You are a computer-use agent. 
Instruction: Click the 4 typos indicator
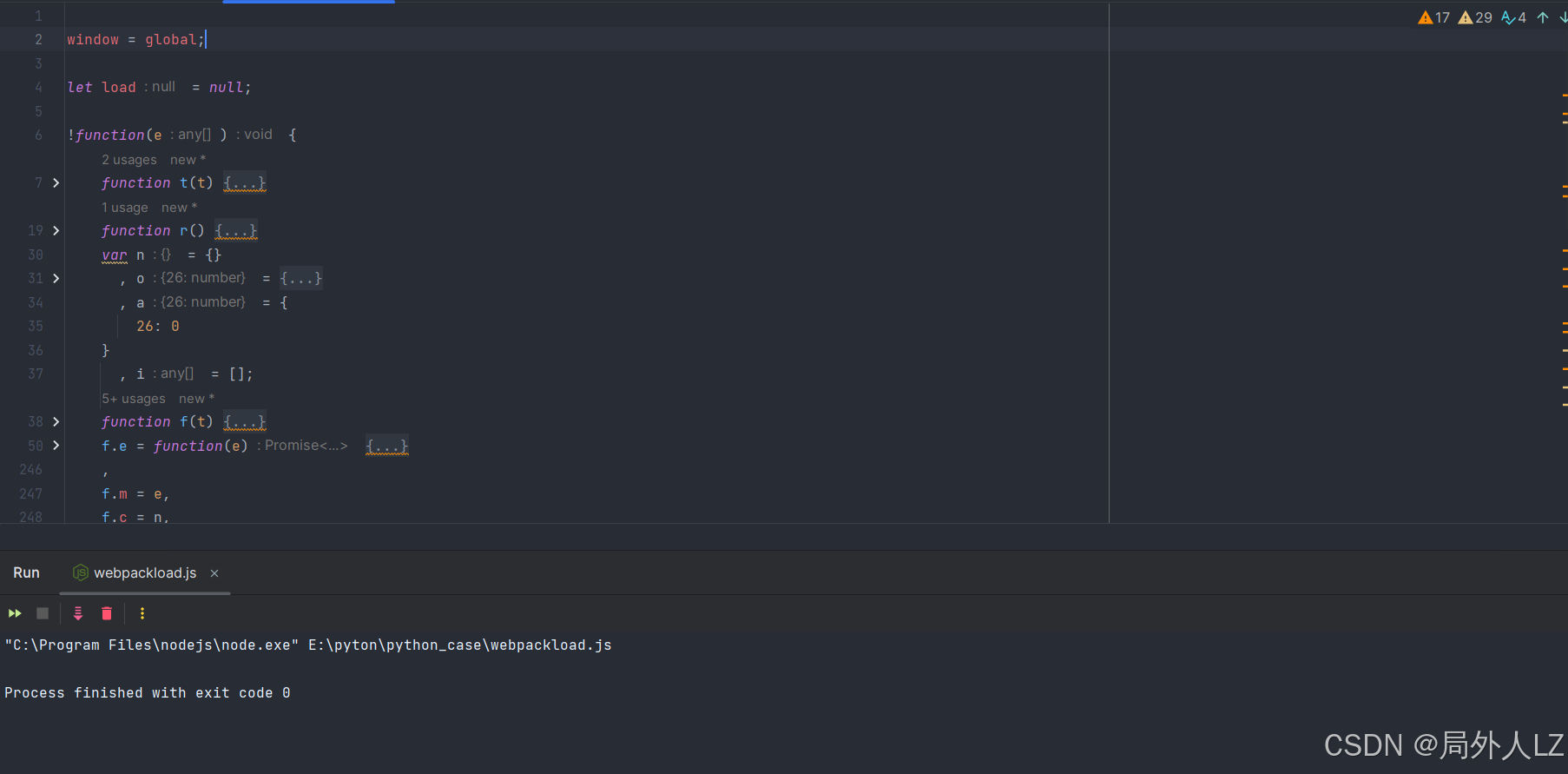pyautogui.click(x=1513, y=17)
